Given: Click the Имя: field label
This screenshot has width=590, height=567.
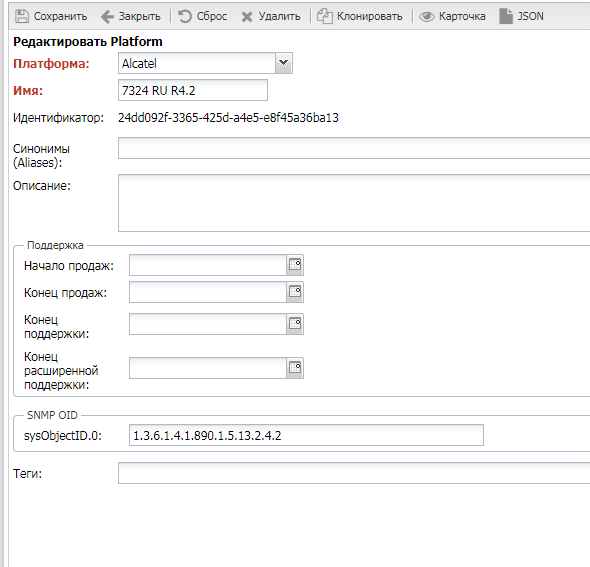Looking at the screenshot, I should 28,91.
